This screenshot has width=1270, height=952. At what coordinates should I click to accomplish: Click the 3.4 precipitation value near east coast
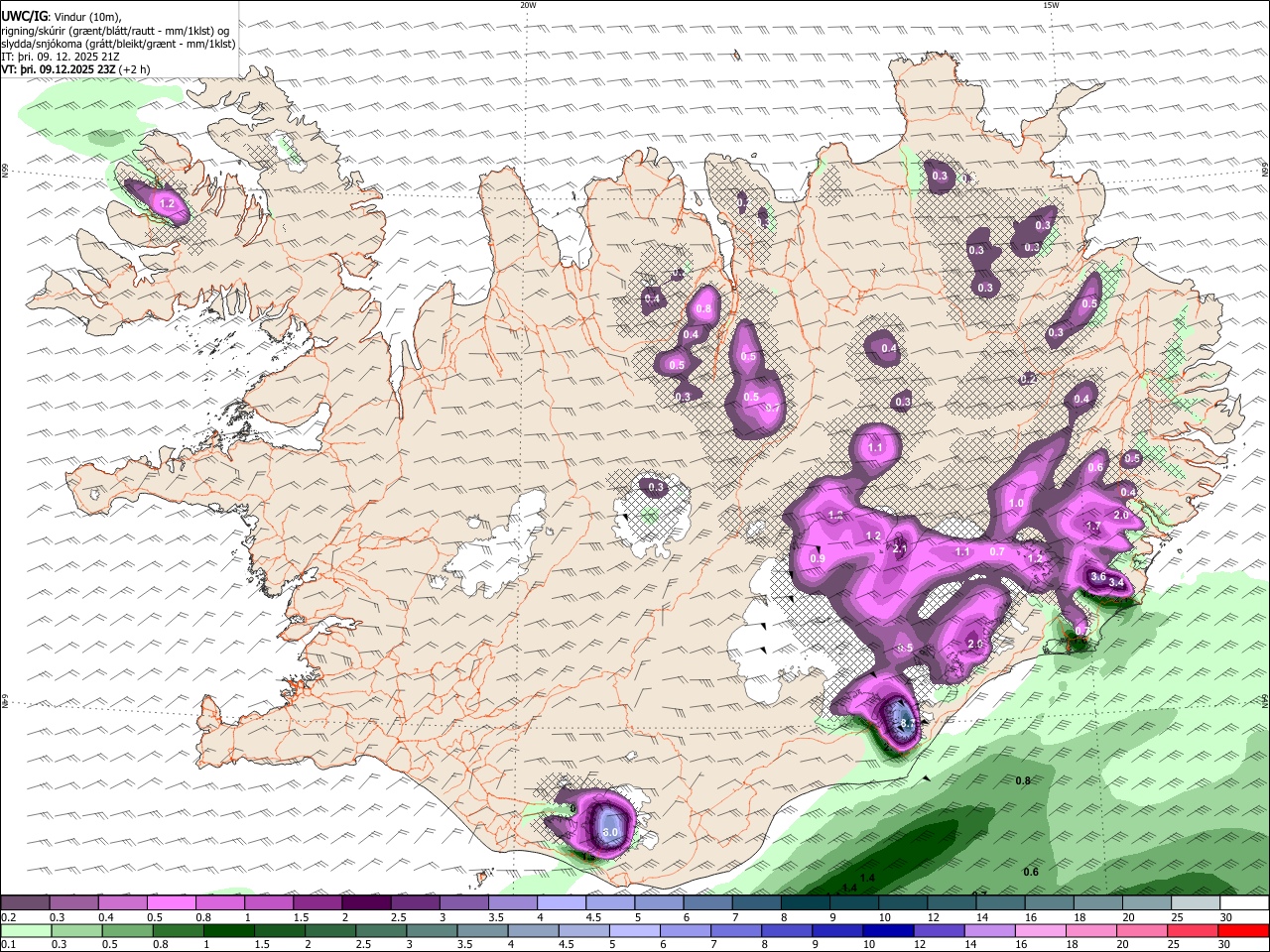click(x=1117, y=583)
